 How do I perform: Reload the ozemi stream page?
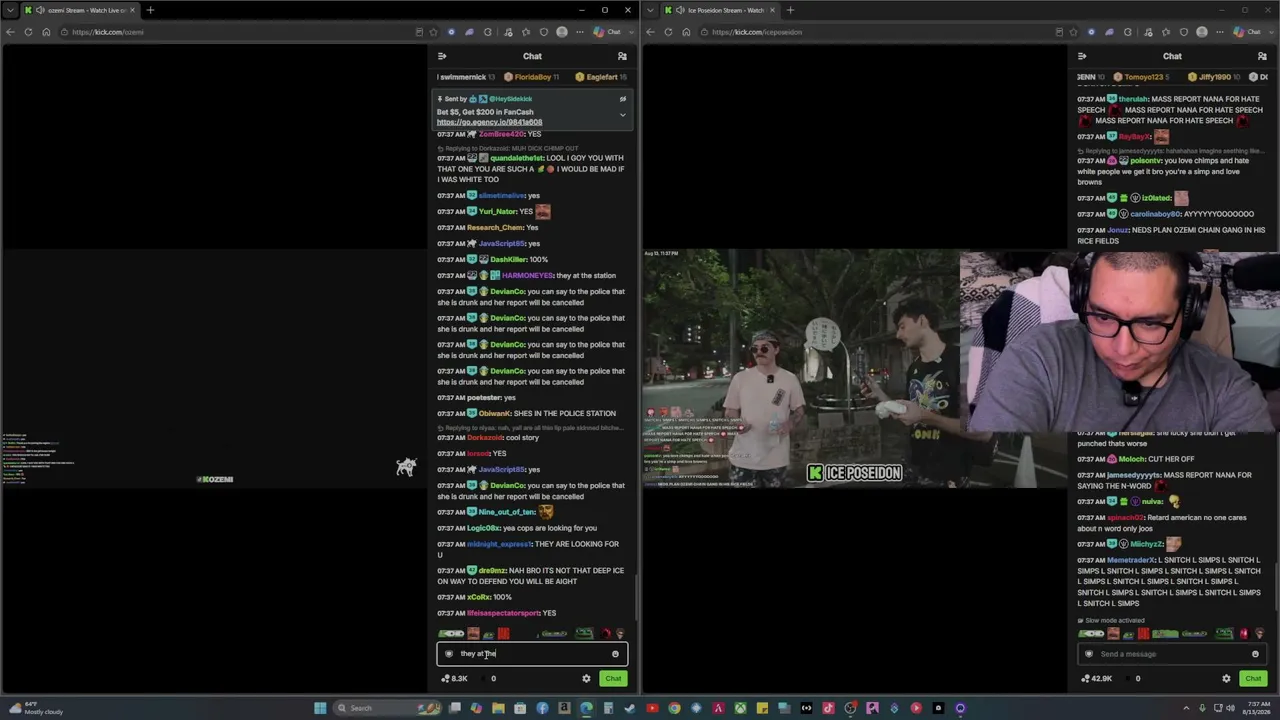tap(28, 32)
